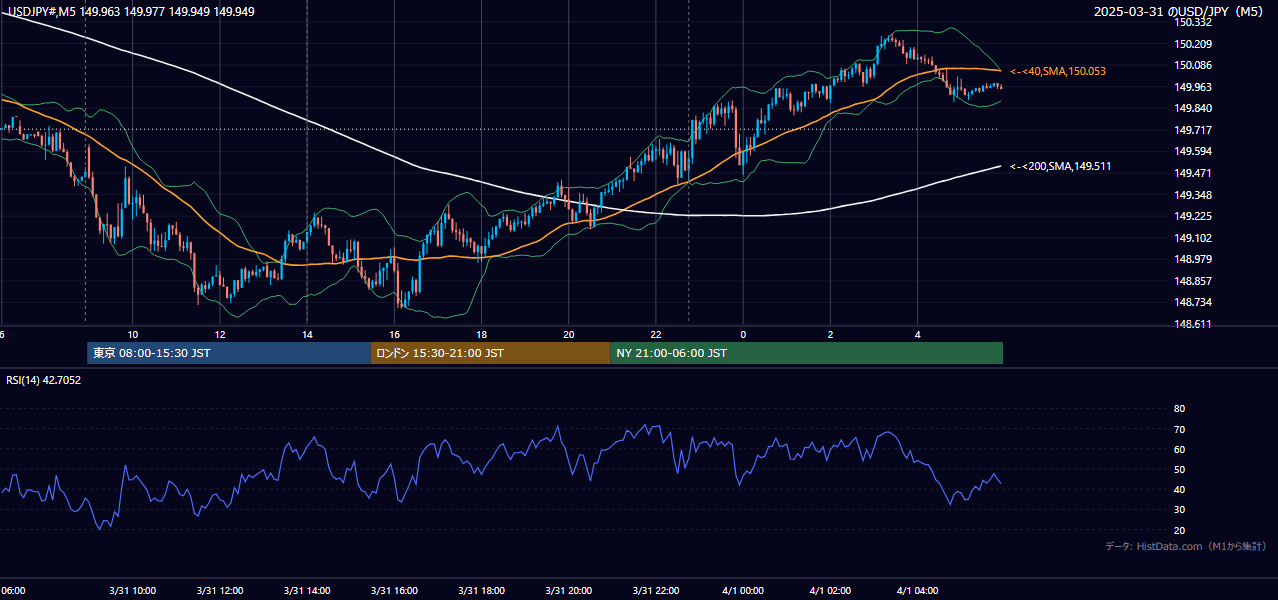Viewport: 1278px width, 600px height.
Task: Click the 3/31 22:00 bottom time label
Action: coord(656,590)
